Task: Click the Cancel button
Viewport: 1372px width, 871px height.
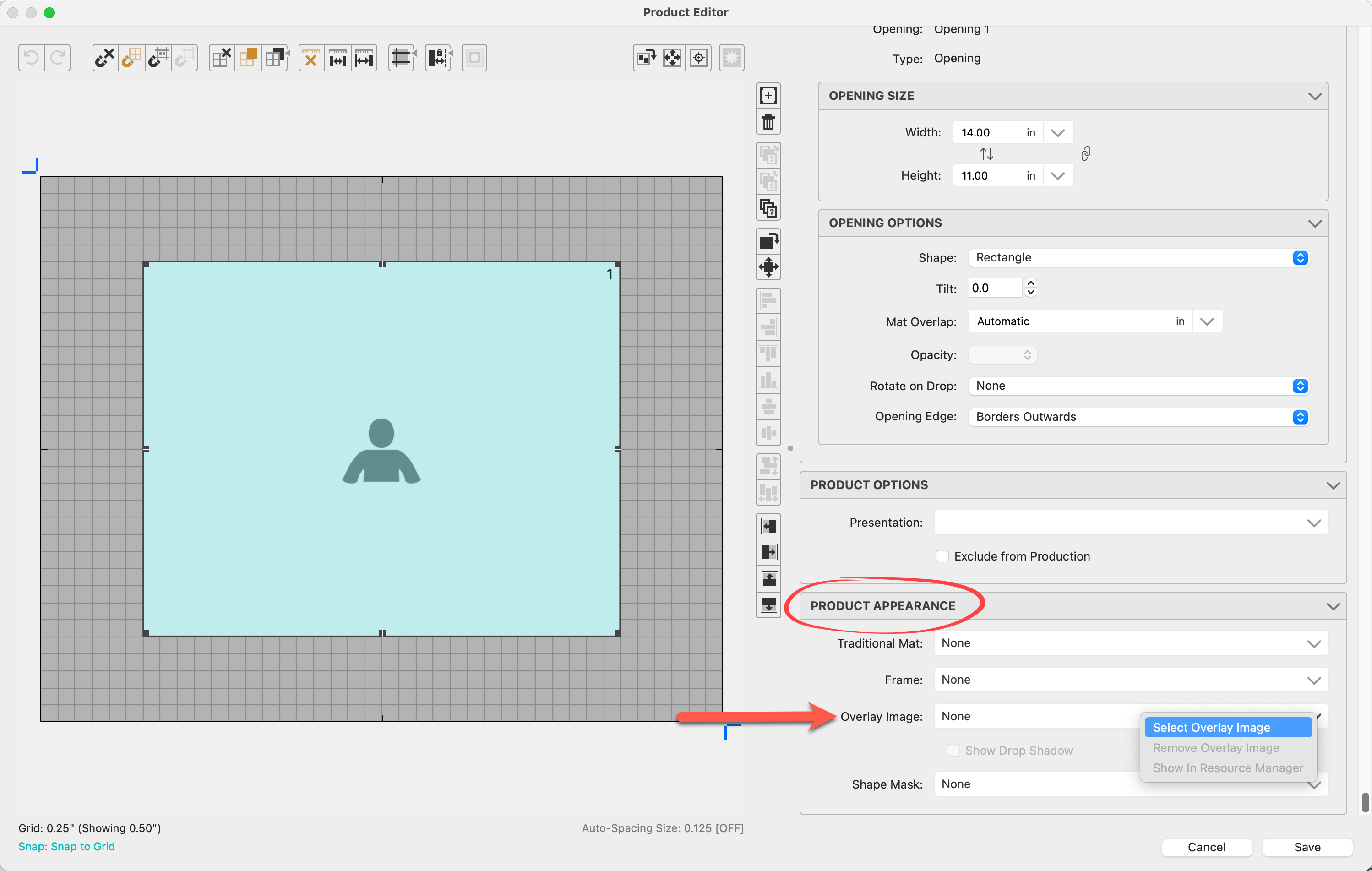Action: coord(1206,847)
